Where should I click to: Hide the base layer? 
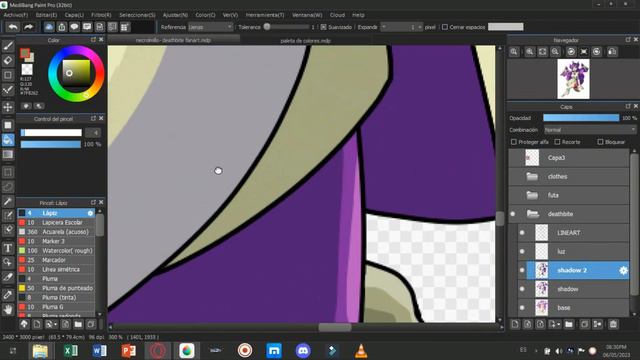(x=522, y=308)
